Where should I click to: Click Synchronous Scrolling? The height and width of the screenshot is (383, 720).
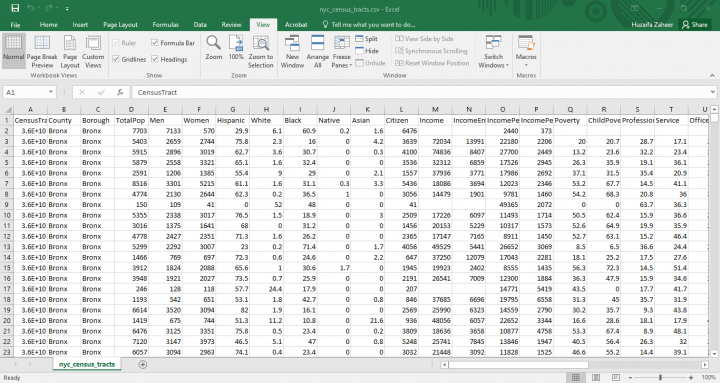tap(431, 51)
